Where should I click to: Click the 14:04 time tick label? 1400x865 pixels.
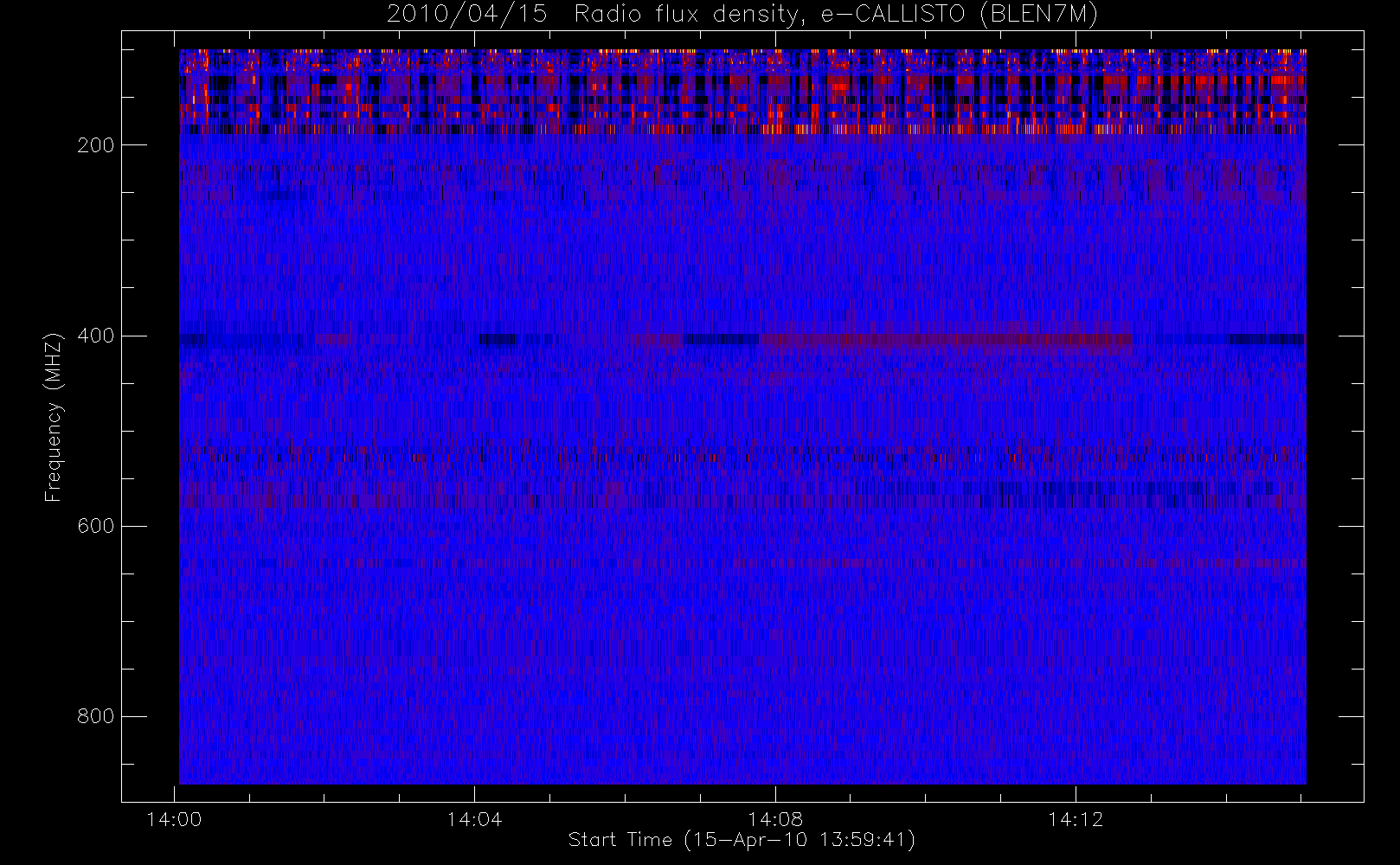coord(474,819)
